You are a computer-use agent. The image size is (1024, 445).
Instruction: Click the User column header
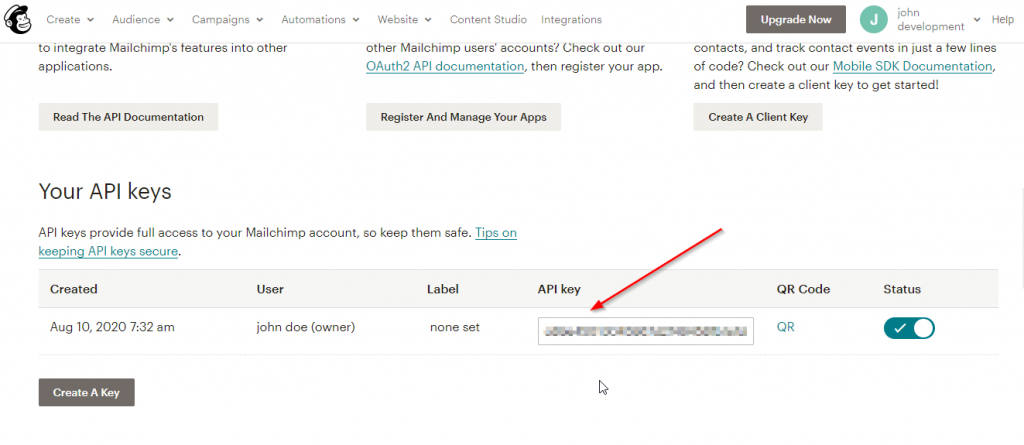click(x=270, y=289)
